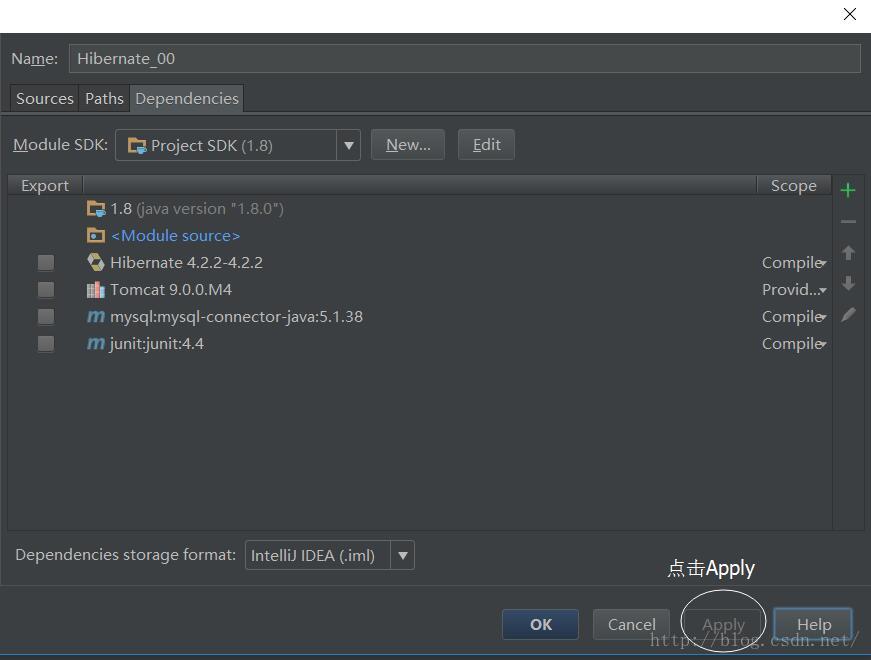Viewport: 871px width, 660px height.
Task: Click the Cancel button
Action: (631, 624)
